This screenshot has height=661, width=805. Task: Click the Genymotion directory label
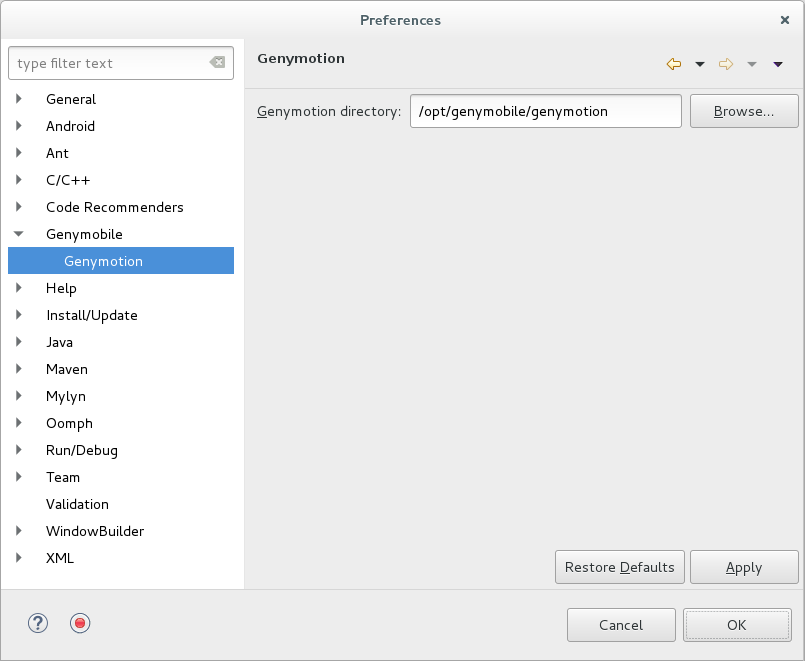coord(329,111)
